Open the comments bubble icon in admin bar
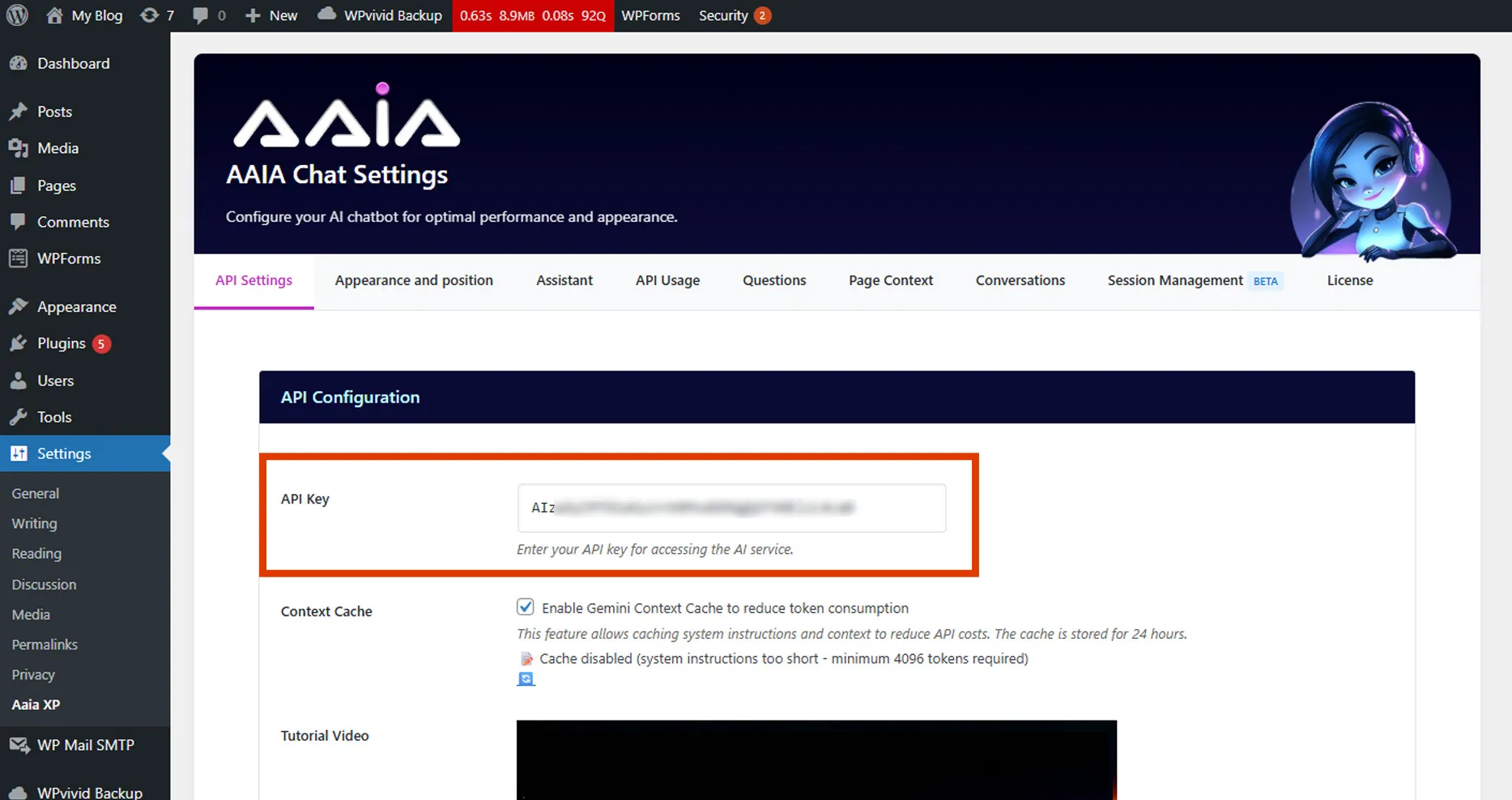Image resolution: width=1512 pixels, height=800 pixels. pyautogui.click(x=200, y=16)
